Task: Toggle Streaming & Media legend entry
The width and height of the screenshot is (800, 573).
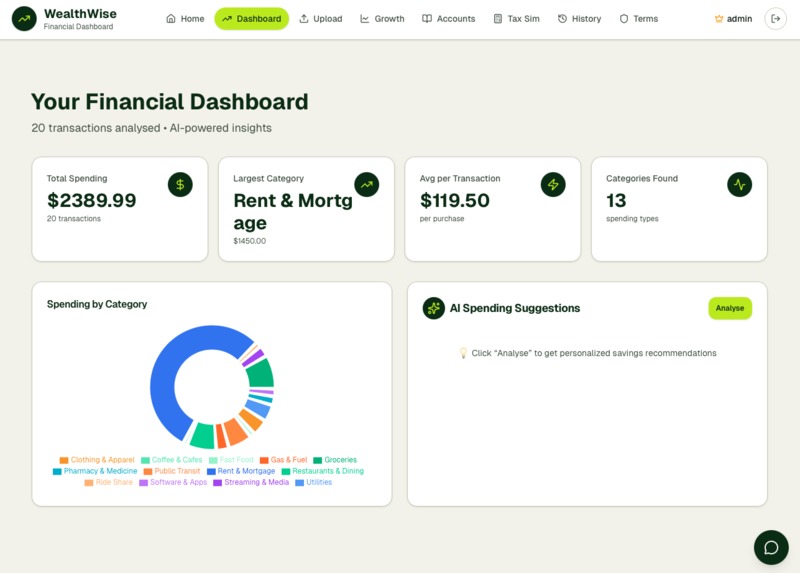Action: 251,482
